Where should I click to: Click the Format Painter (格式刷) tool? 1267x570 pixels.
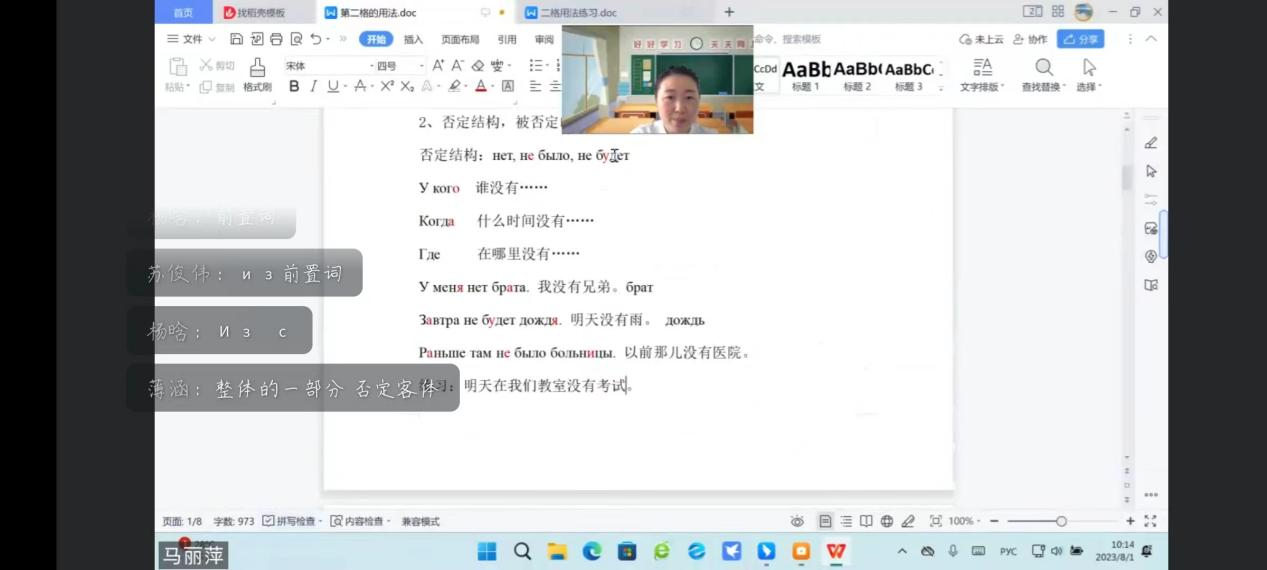(257, 74)
